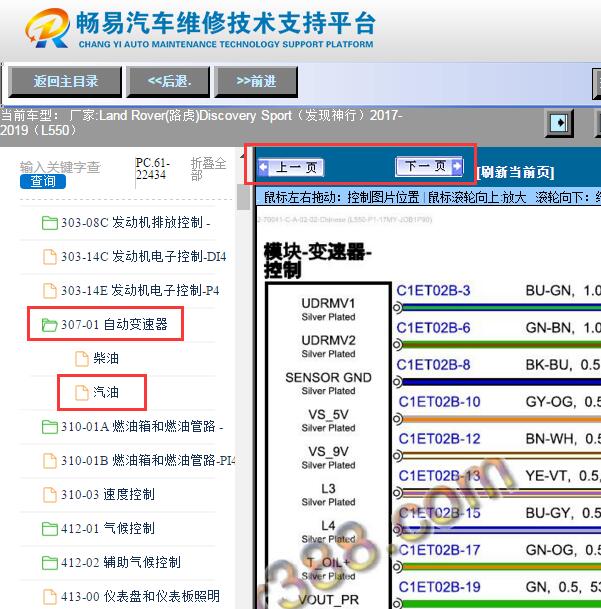This screenshot has width=601, height=609.
Task: Click document icon of 310-03
Action: tap(49, 494)
